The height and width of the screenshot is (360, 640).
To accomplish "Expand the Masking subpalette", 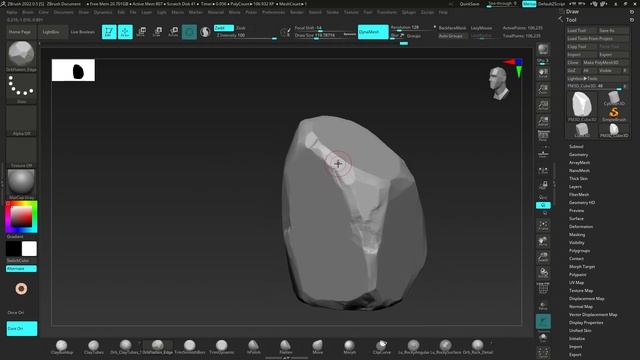I will click(577, 235).
